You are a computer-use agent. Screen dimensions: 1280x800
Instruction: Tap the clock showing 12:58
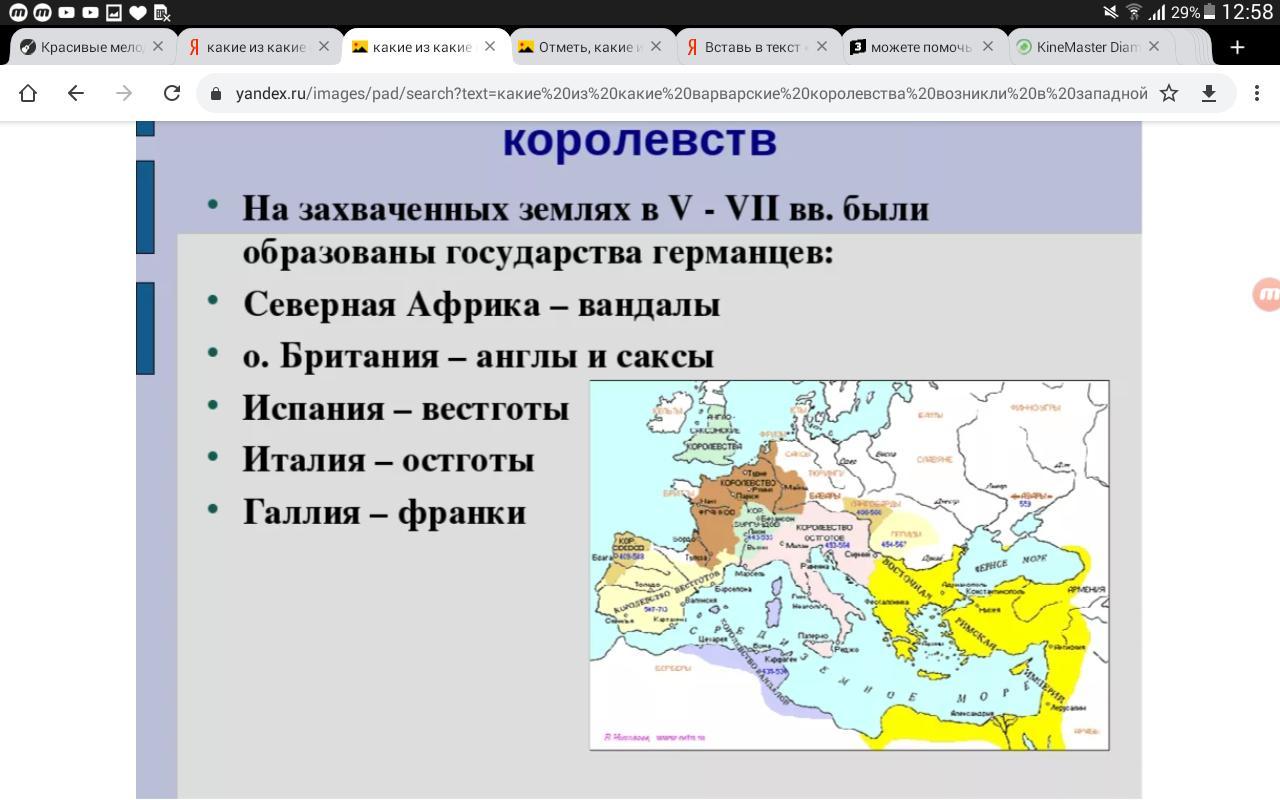pos(1248,12)
